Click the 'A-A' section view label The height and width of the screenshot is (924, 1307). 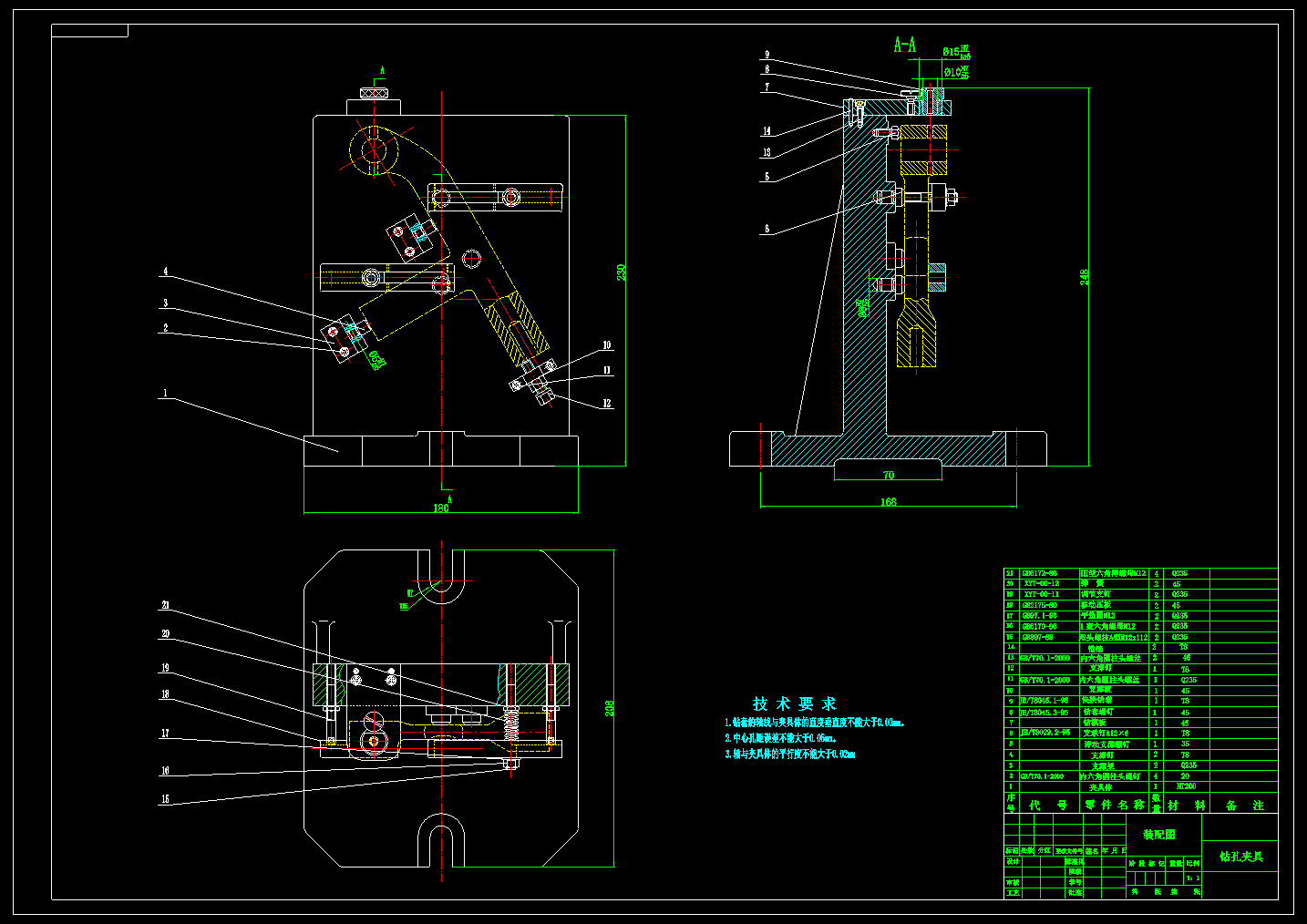click(x=904, y=45)
